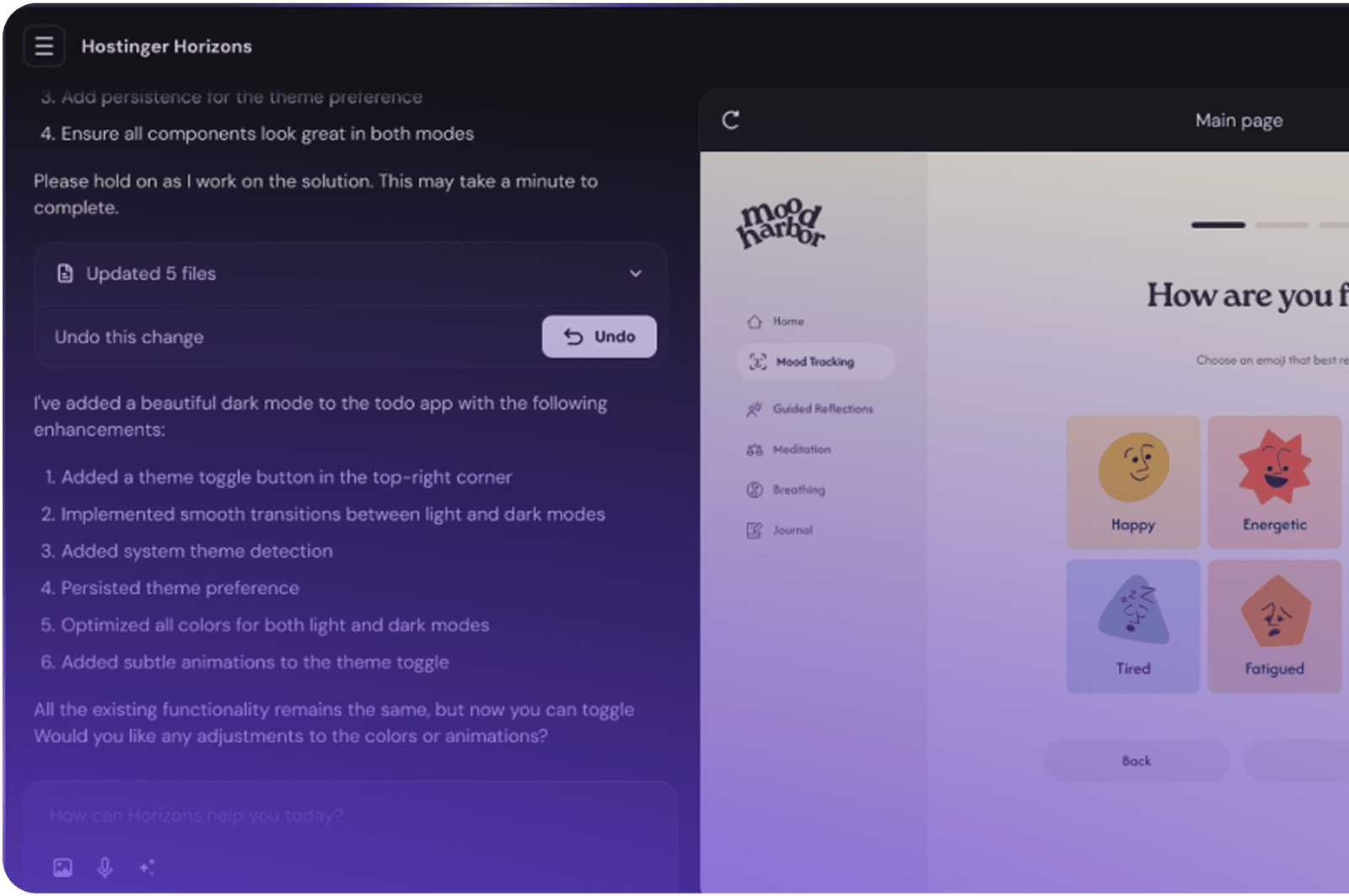Open the Main page selector

[x=1239, y=121]
